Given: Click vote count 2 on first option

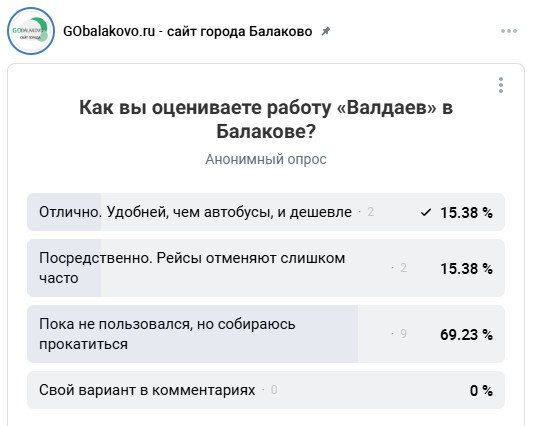Looking at the screenshot, I should (371, 212).
